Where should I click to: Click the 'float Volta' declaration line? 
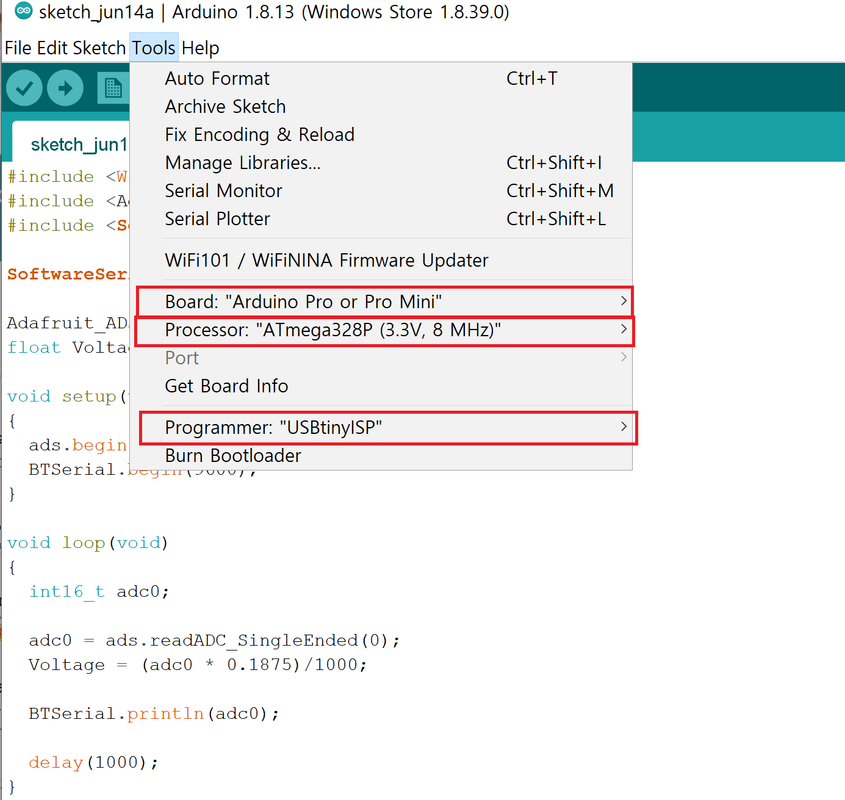click(x=67, y=348)
